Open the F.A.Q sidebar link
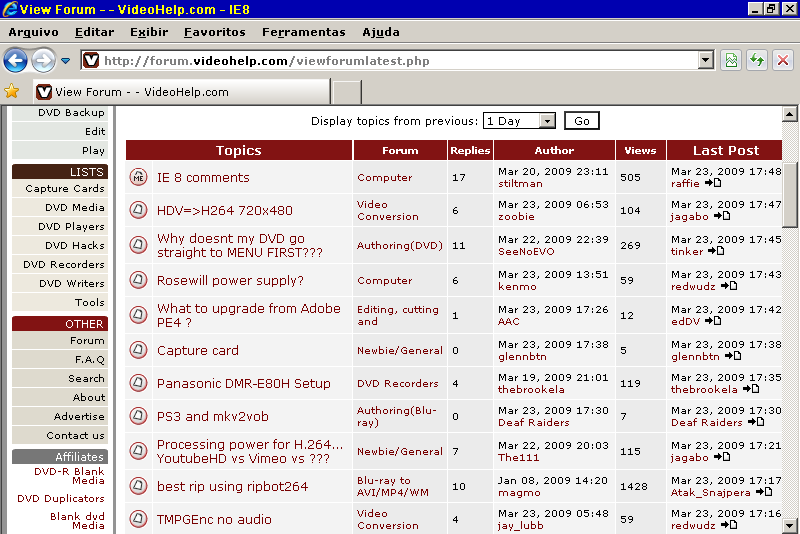This screenshot has width=800, height=534. 89,360
